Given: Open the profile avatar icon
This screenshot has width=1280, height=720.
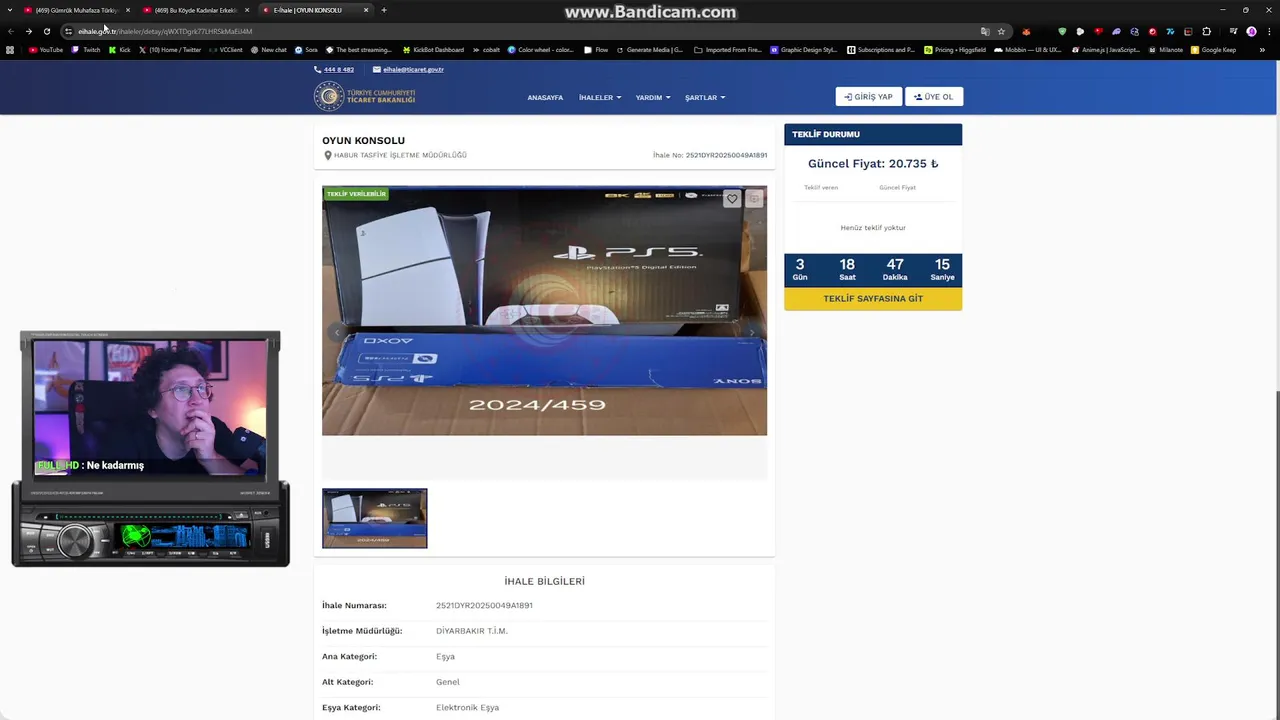Looking at the screenshot, I should [x=1251, y=31].
